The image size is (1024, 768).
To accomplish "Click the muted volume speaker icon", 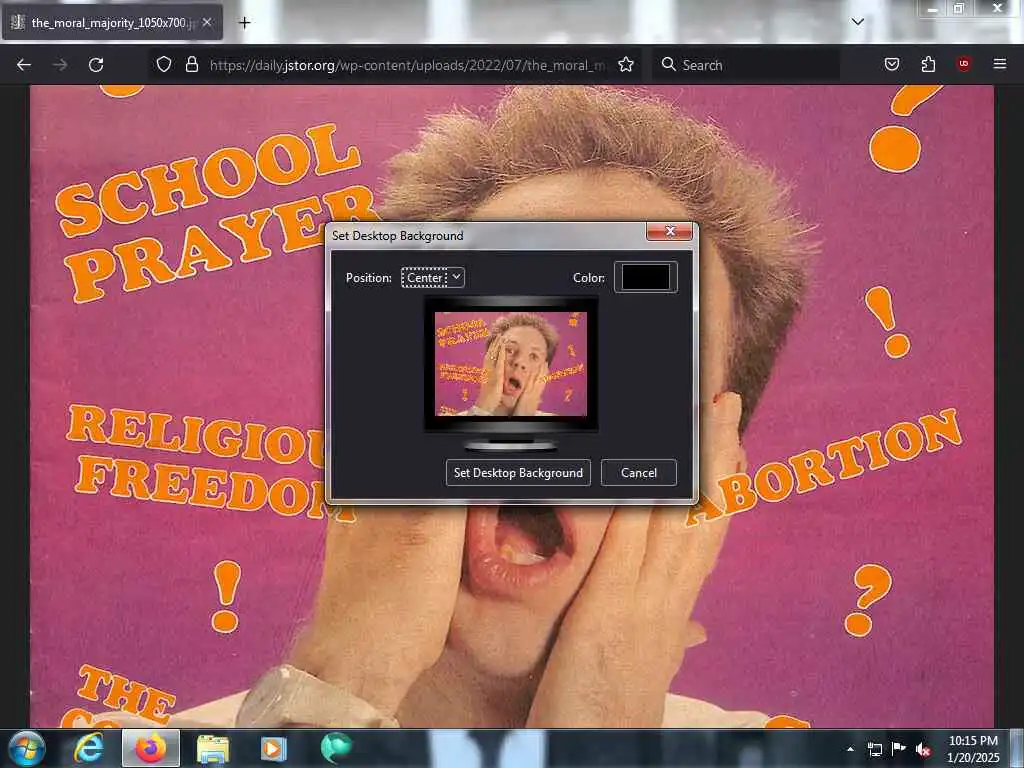I will pos(923,749).
